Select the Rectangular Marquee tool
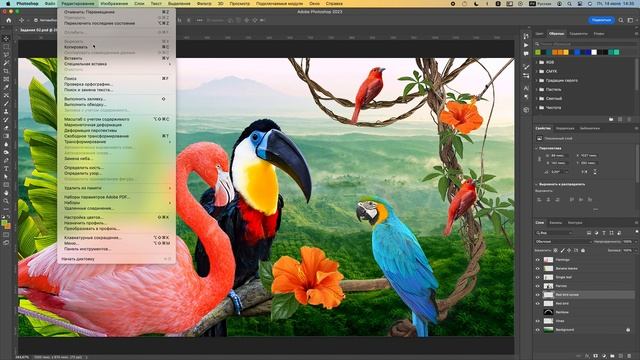Viewport: 640px width, 360px height. [6, 47]
